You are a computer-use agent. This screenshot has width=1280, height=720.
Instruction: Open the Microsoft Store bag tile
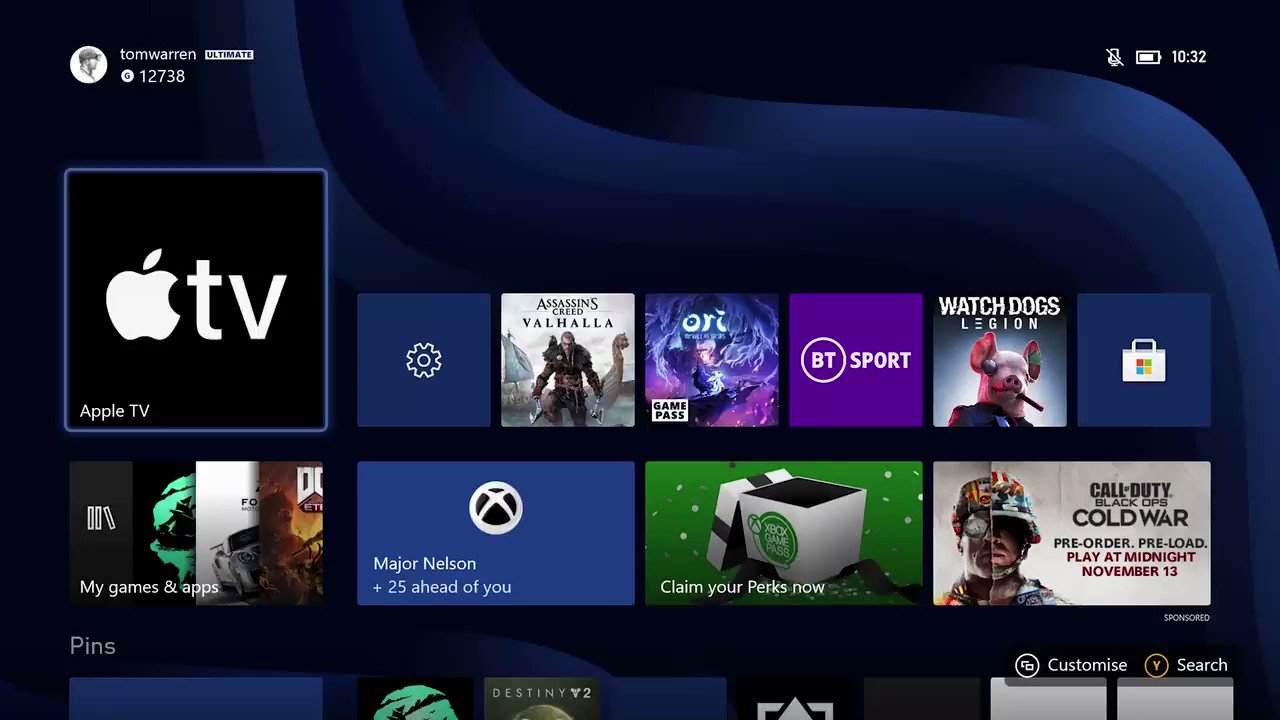point(1144,360)
